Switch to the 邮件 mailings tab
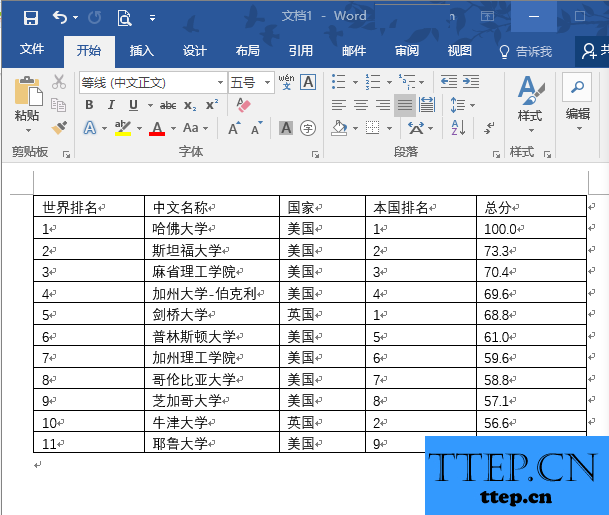The image size is (609, 515). click(354, 50)
